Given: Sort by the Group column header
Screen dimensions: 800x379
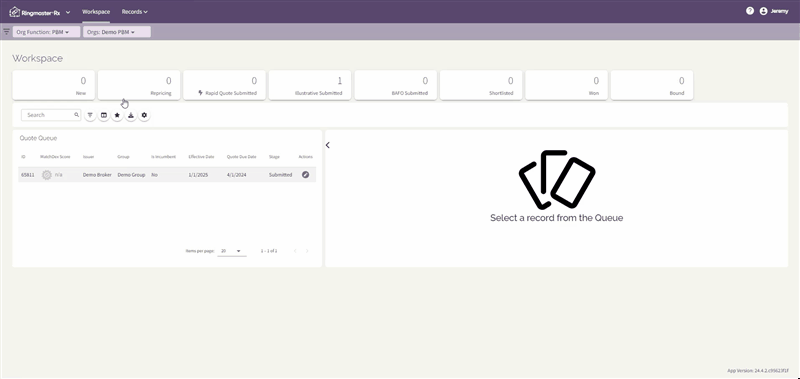Looking at the screenshot, I should click(x=123, y=157).
